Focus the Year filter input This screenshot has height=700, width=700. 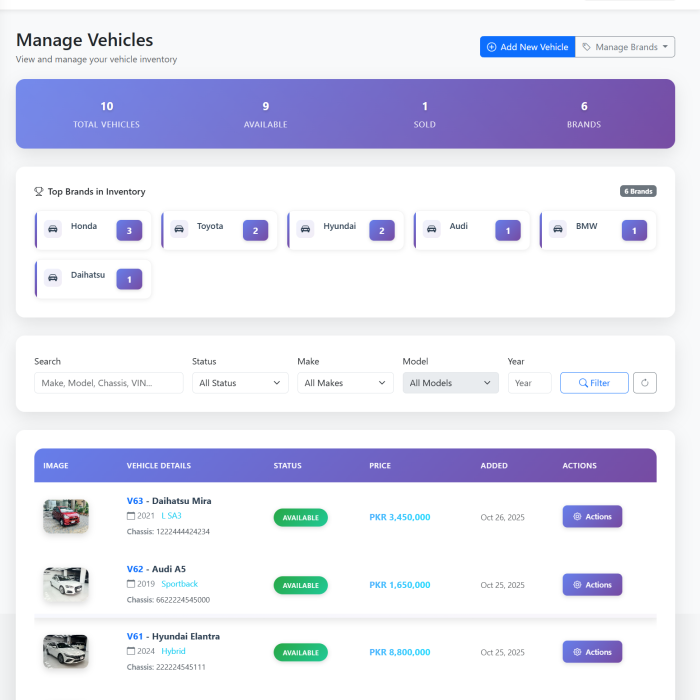529,383
